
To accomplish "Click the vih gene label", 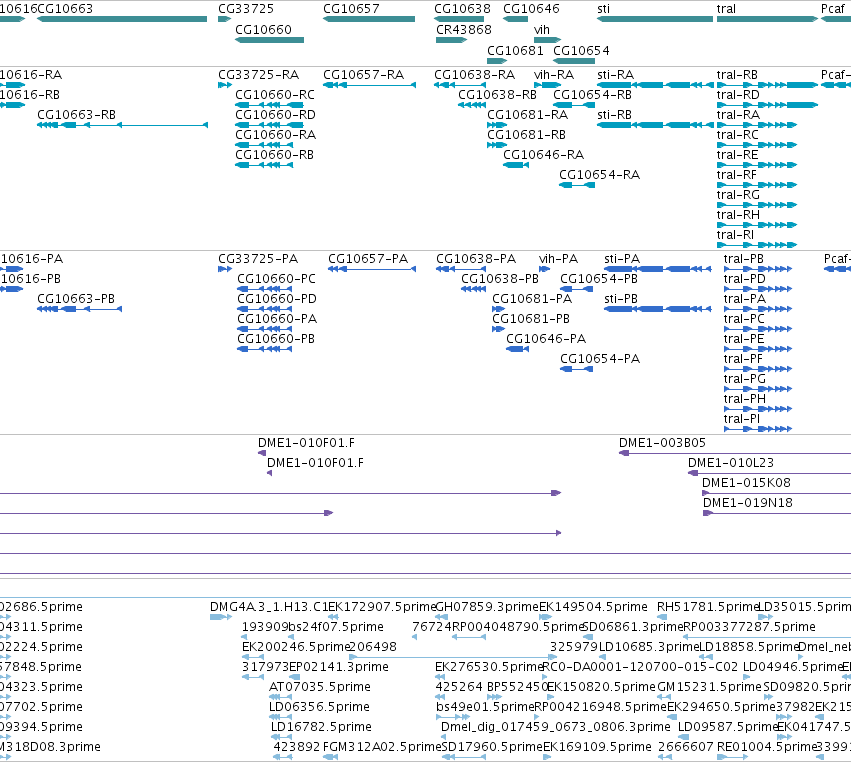I will 542,30.
